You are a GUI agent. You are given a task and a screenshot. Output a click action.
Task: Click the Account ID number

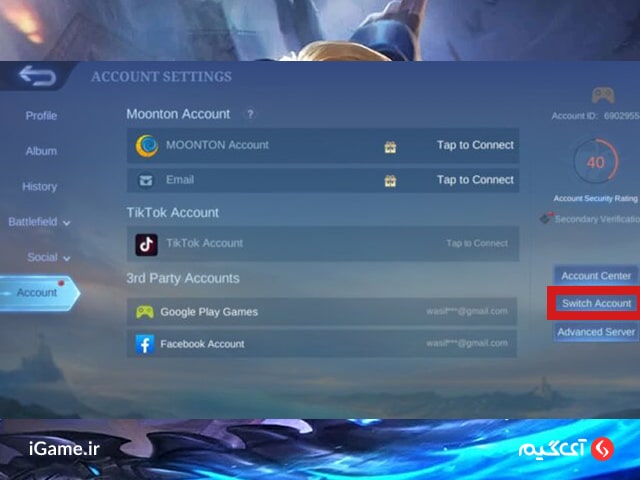(622, 116)
